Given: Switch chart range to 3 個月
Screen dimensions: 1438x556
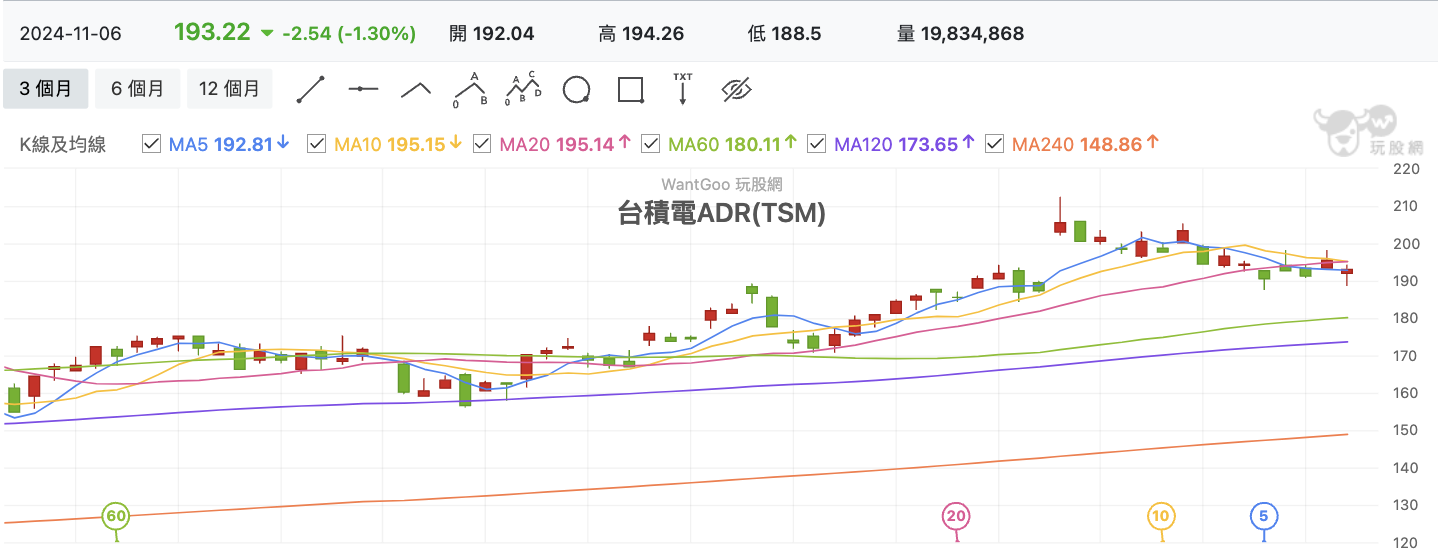Looking at the screenshot, I should [46, 89].
